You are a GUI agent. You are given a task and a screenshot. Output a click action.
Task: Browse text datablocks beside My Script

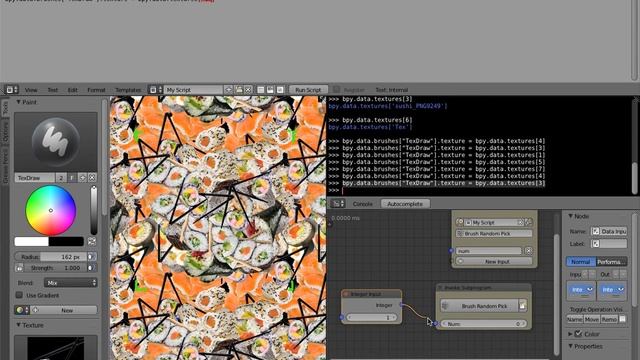(x=156, y=90)
